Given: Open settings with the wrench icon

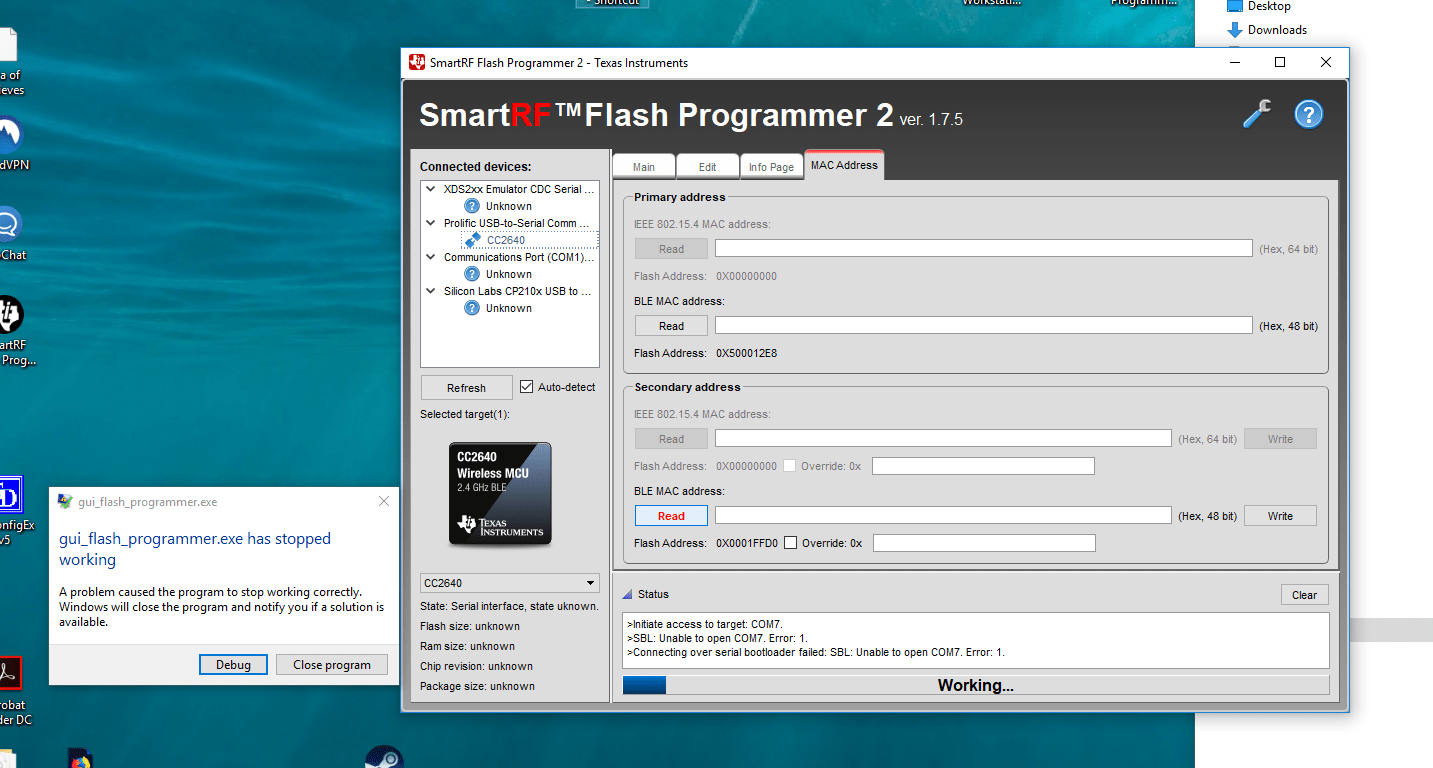Looking at the screenshot, I should click(1257, 114).
